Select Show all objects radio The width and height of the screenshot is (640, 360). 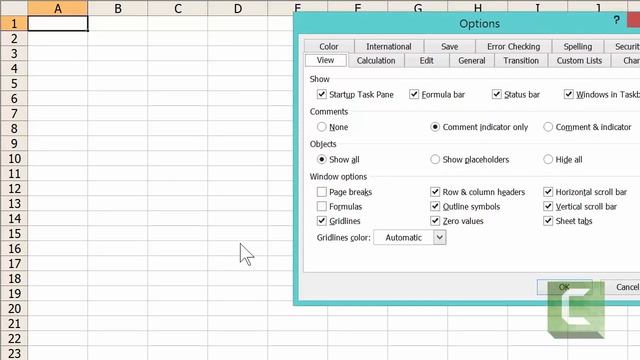click(322, 159)
